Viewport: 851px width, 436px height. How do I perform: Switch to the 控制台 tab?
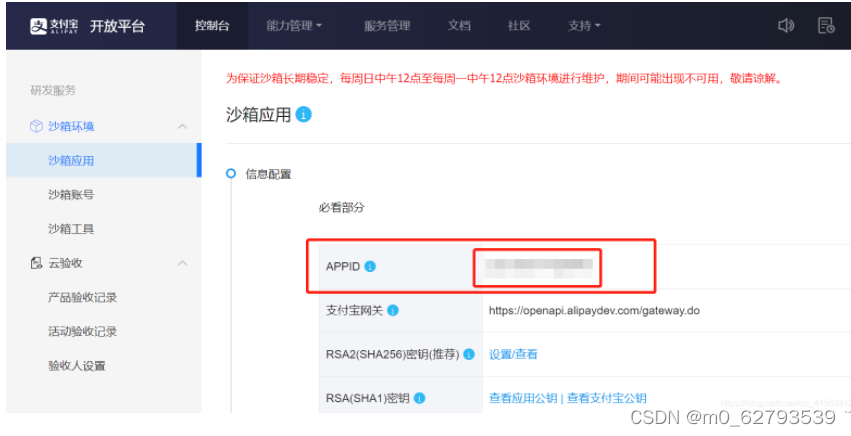click(x=212, y=26)
